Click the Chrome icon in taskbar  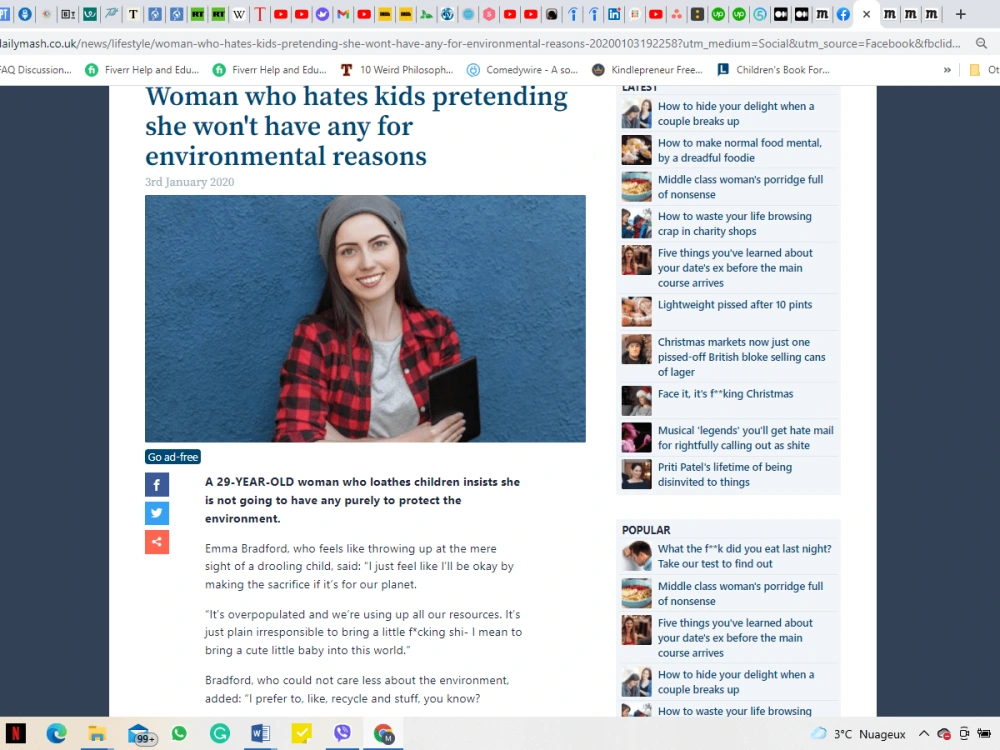click(x=383, y=733)
